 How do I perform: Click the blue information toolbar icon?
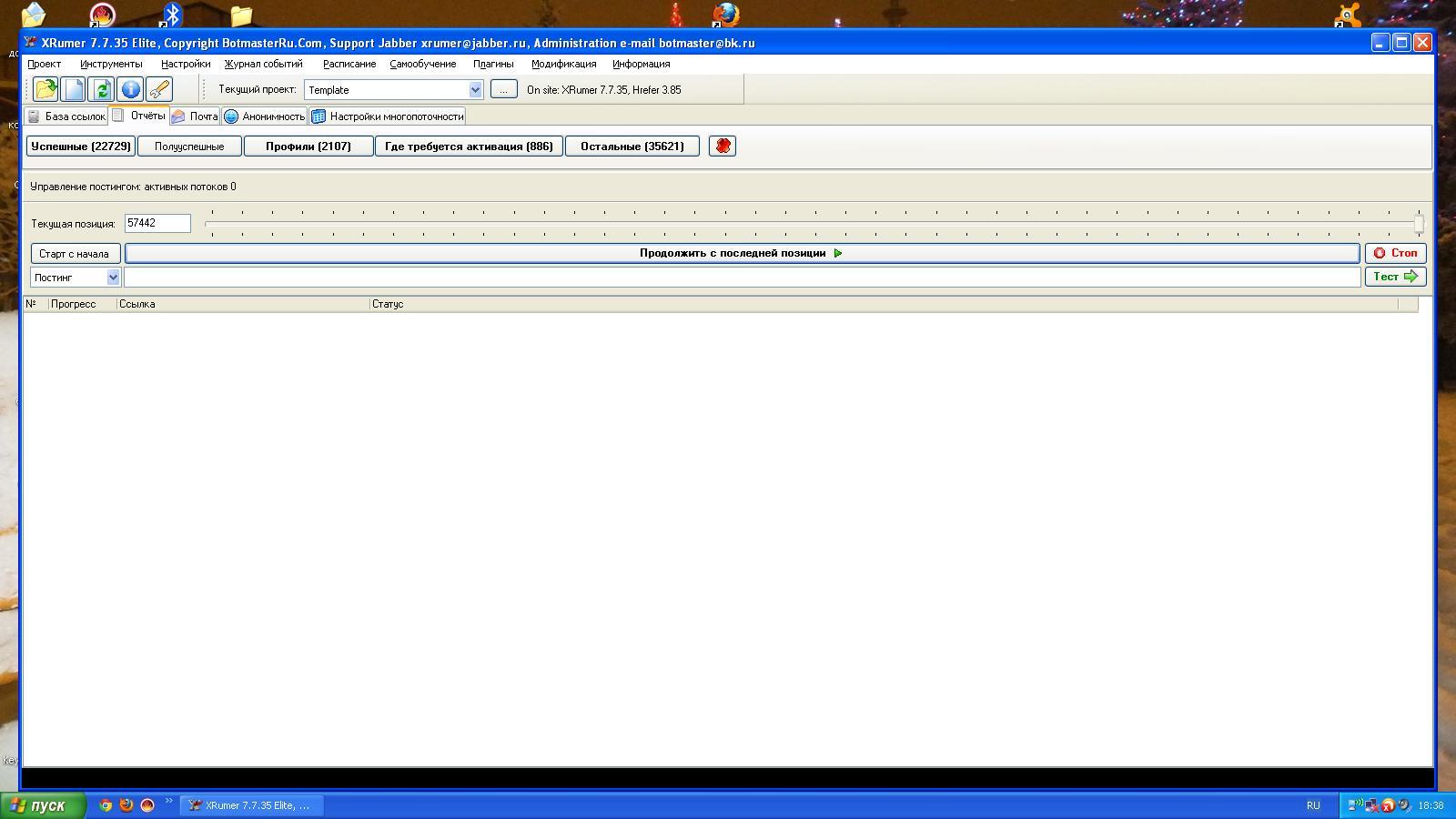pos(130,89)
